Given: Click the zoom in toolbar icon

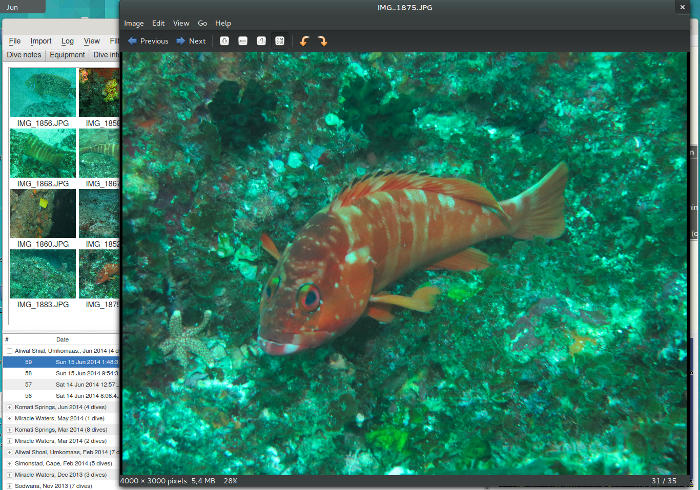Looking at the screenshot, I should 225,41.
